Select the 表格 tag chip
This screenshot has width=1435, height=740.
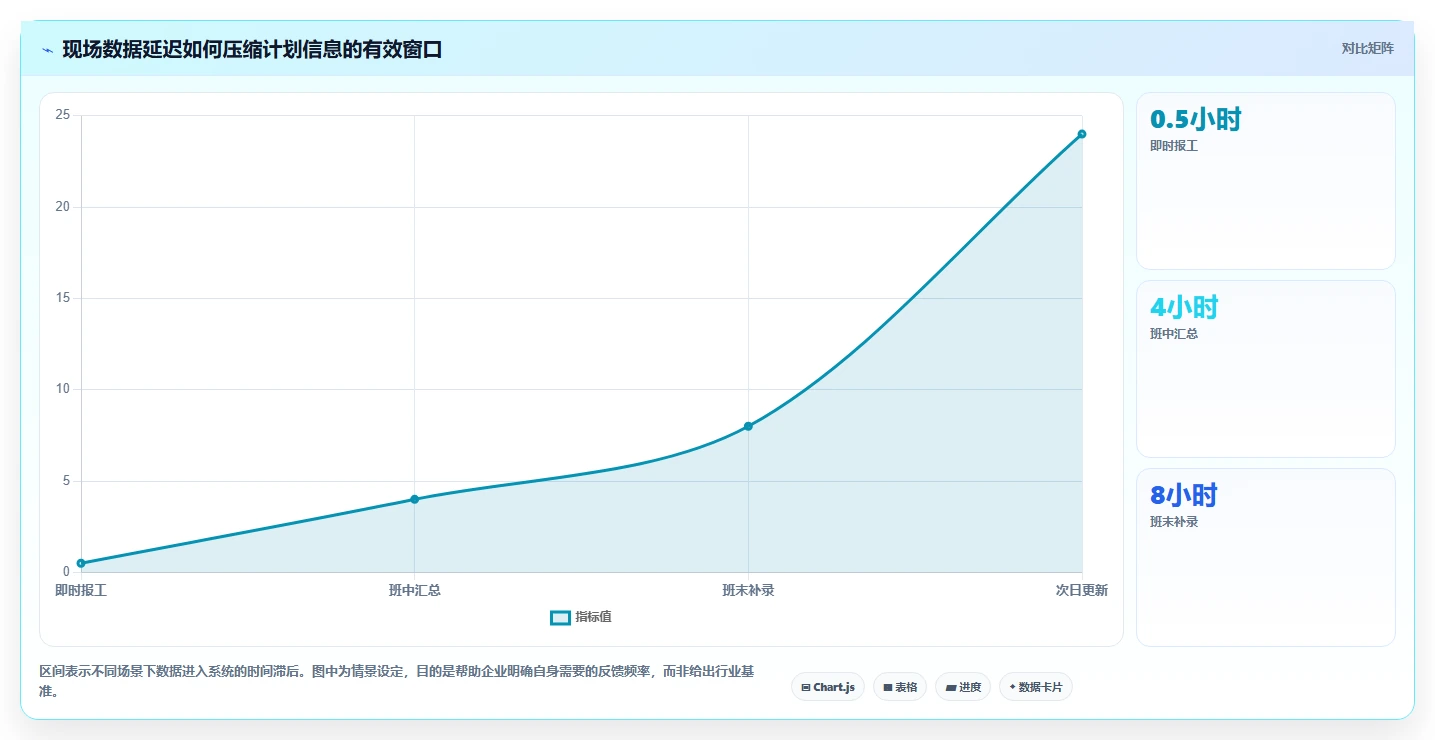(900, 687)
